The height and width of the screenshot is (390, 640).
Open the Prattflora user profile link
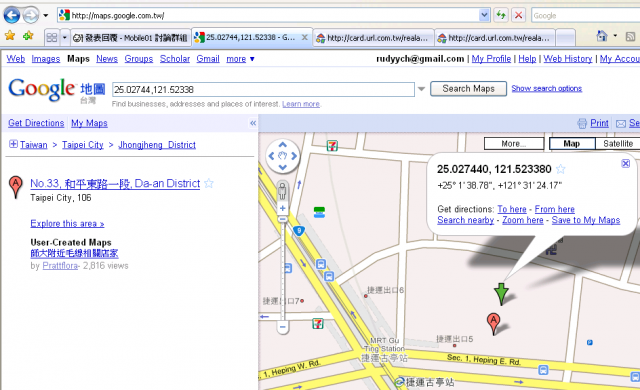60,266
